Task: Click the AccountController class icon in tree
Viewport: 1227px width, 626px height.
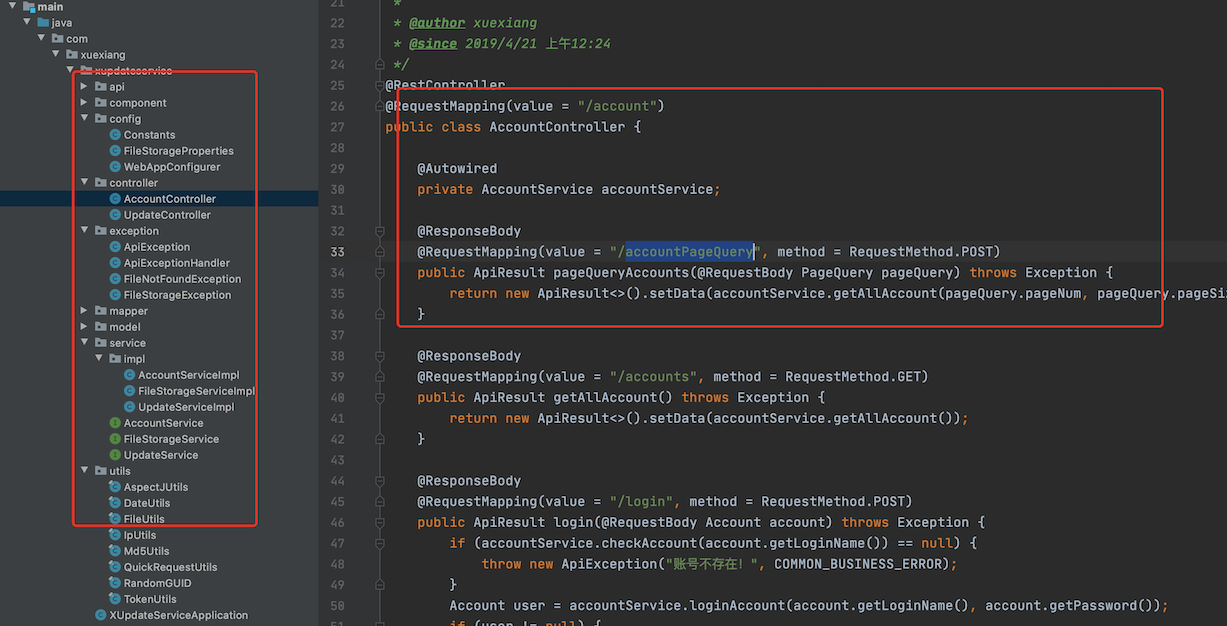Action: coord(115,199)
